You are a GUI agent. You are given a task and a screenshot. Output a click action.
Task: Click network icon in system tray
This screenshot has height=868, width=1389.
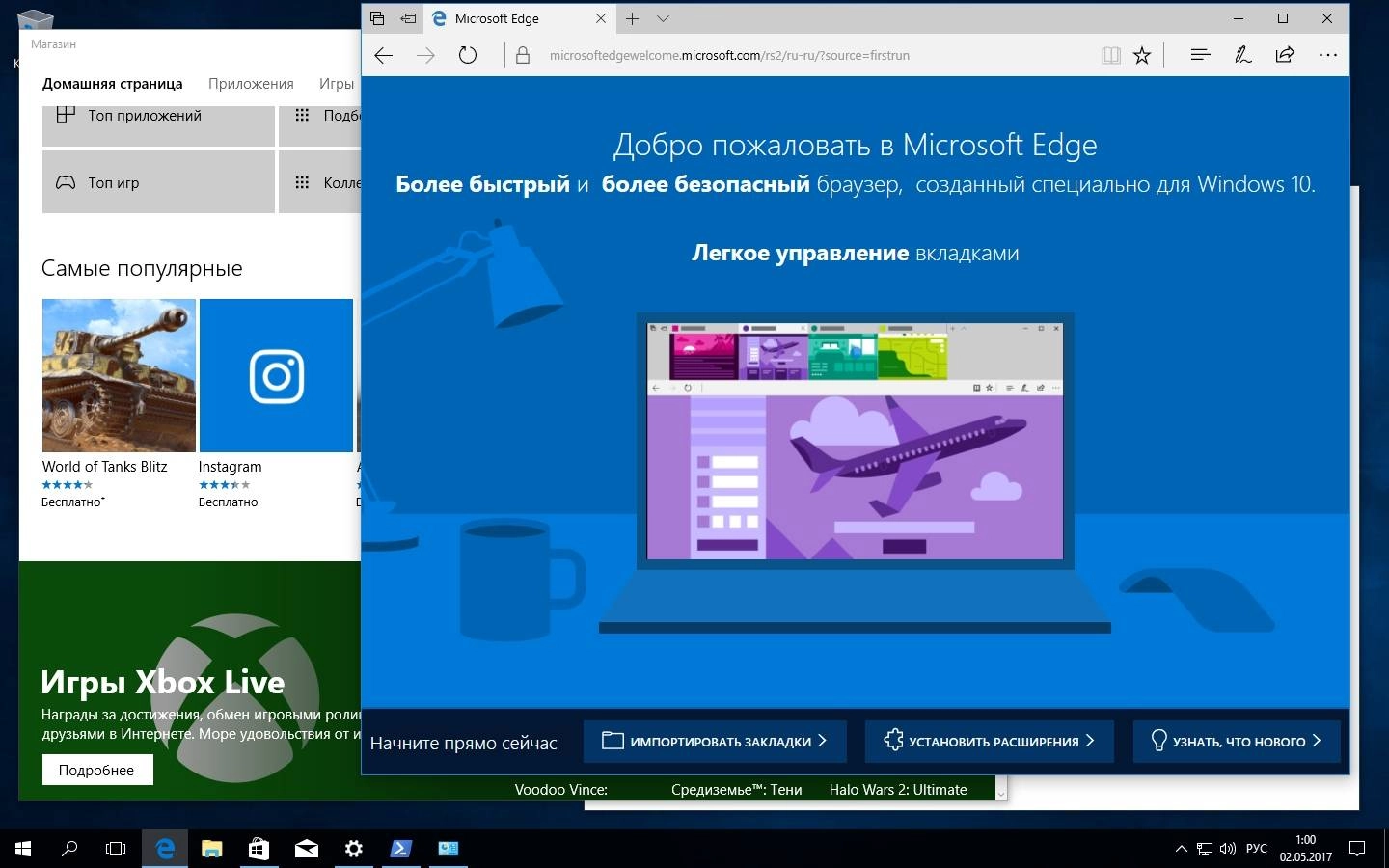[1205, 849]
